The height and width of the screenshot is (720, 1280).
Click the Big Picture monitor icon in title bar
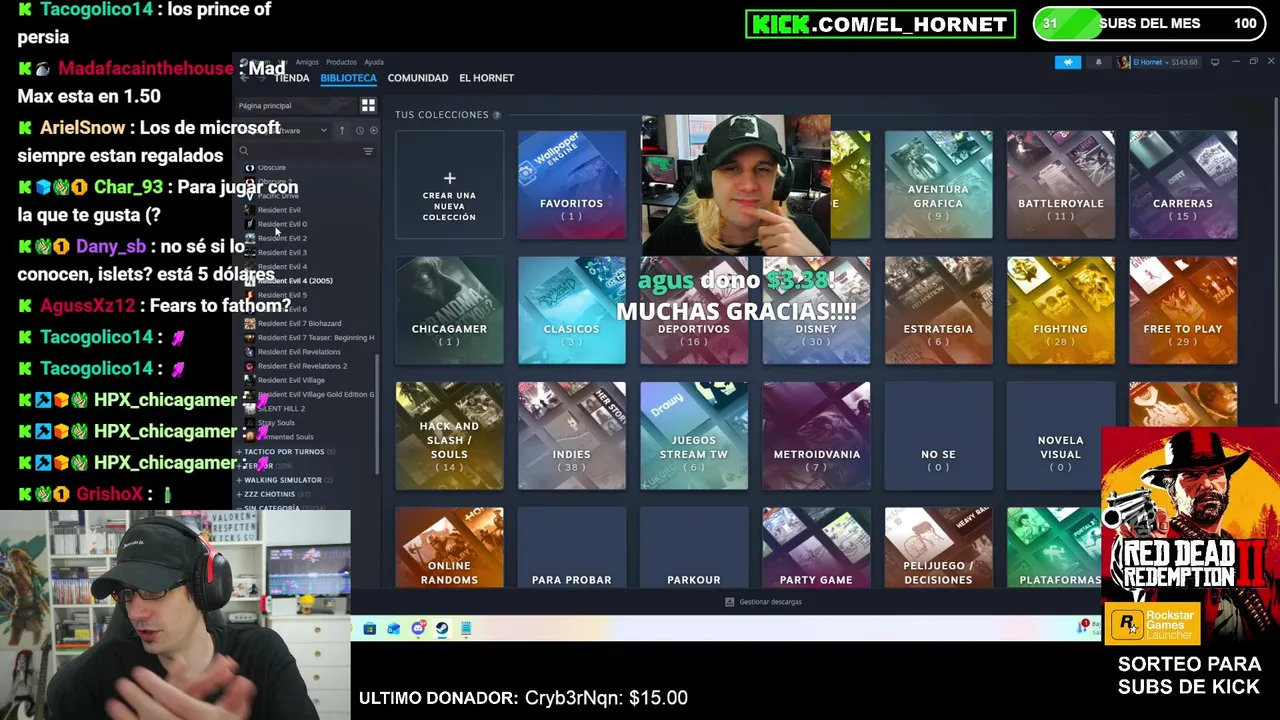pos(1214,62)
